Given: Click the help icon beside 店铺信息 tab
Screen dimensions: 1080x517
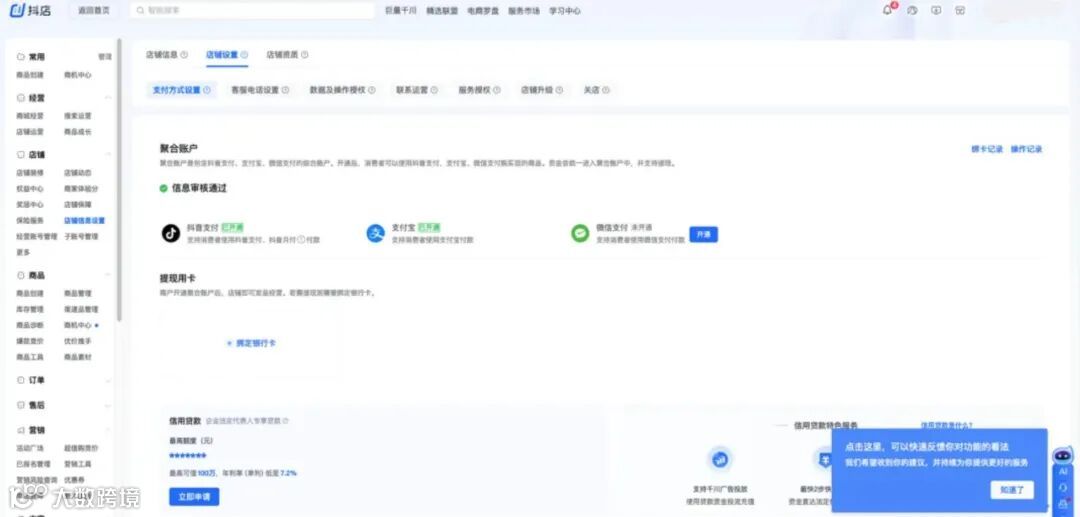Looking at the screenshot, I should (x=184, y=54).
